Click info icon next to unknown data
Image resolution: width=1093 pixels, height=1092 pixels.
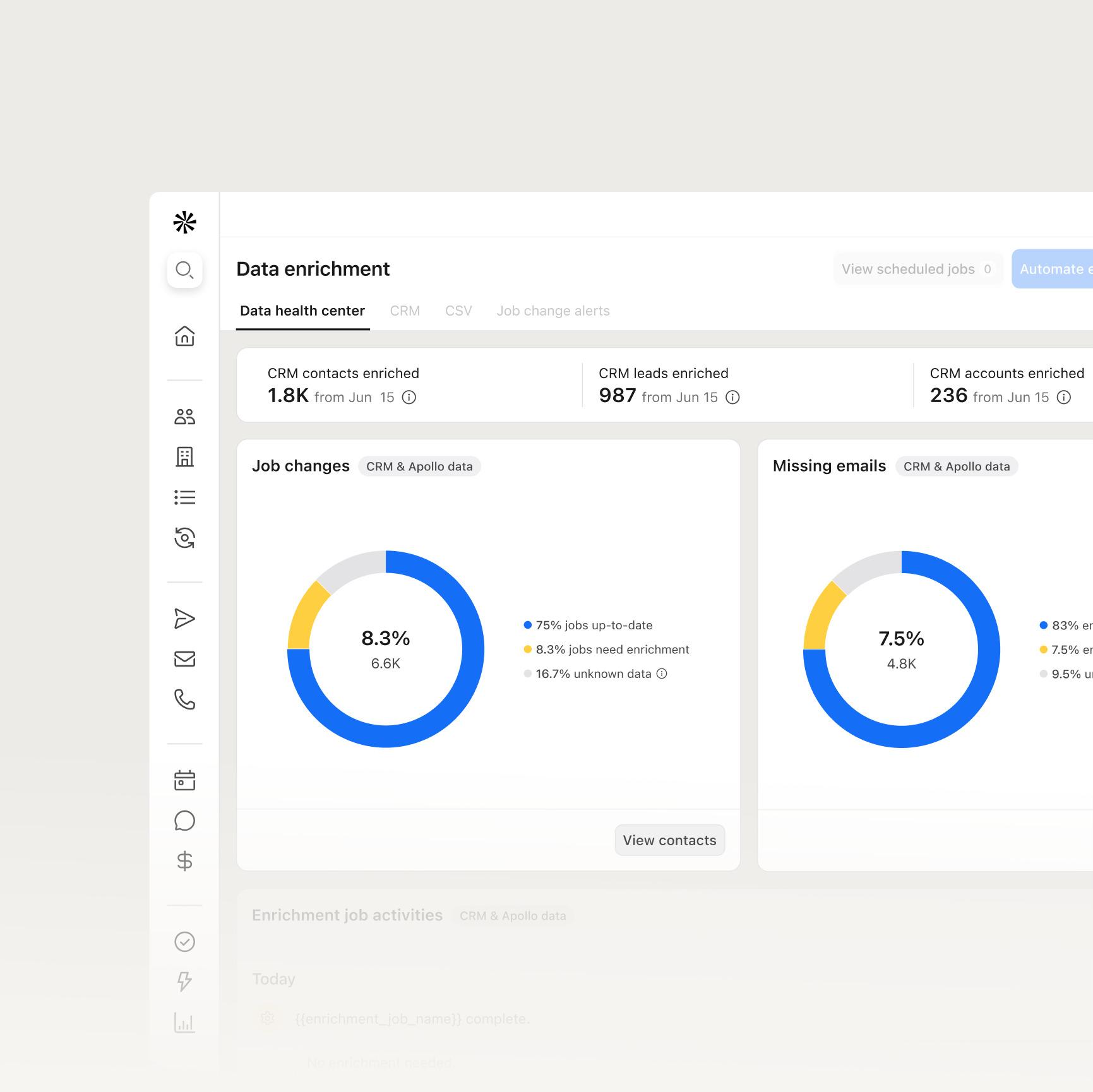point(662,674)
